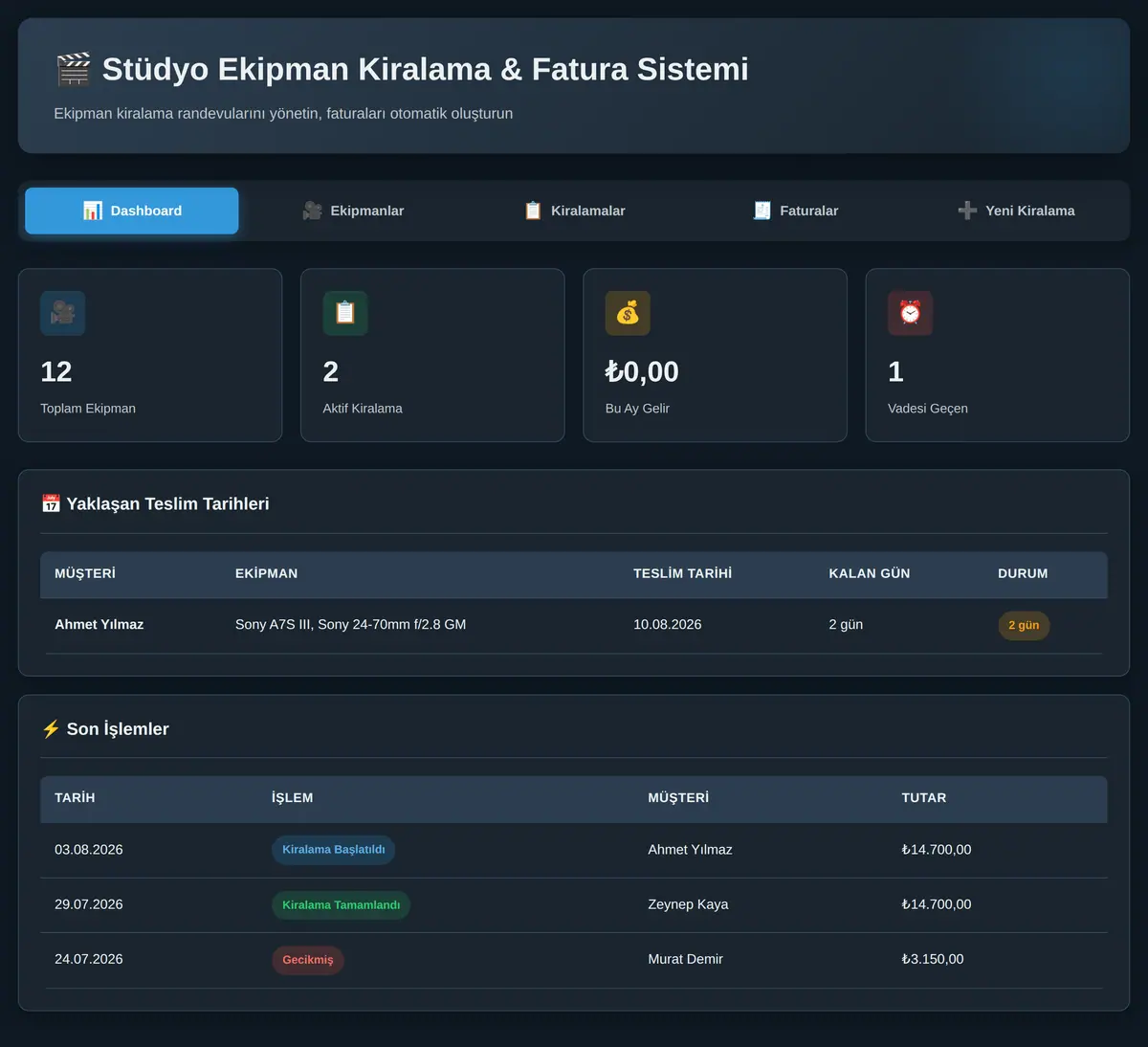Screen dimensions: 1148x1047
Task: Switch to the Ekipmanlar tab
Action: click(x=353, y=211)
